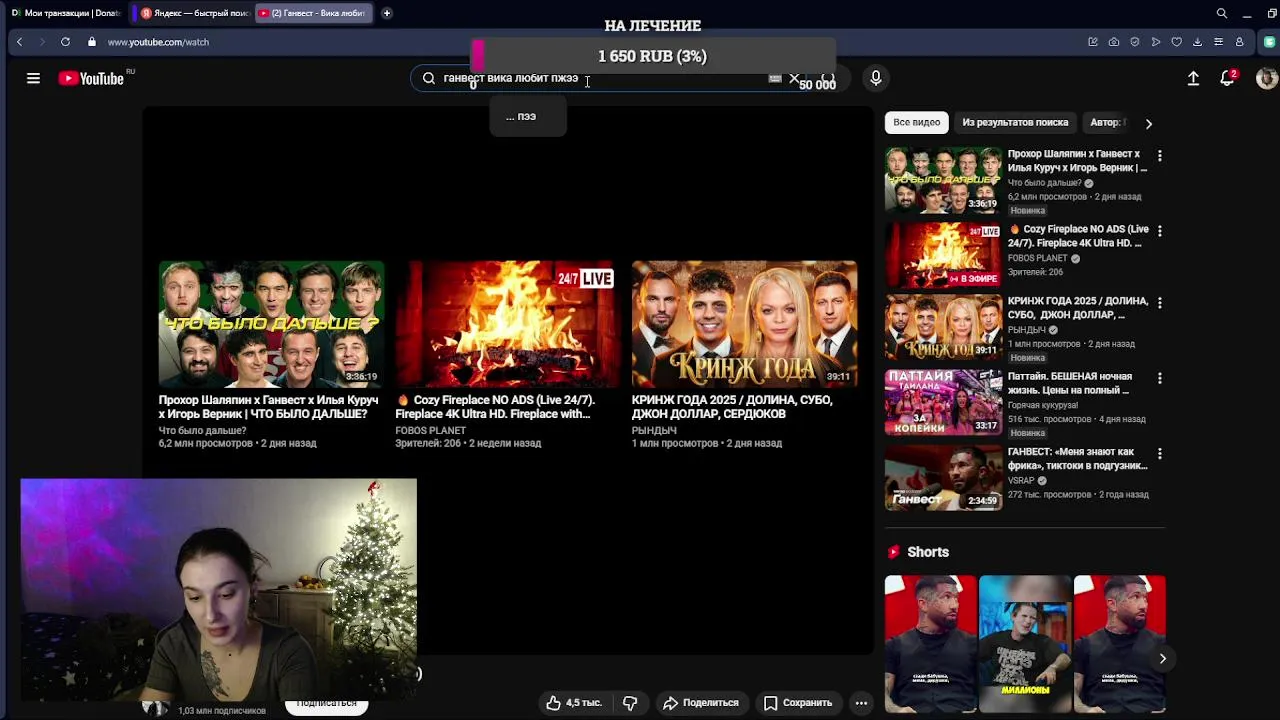Open the middle МИЛЛИОНЫ Shorts thumbnail
This screenshot has width=1280, height=720.
1024,644
